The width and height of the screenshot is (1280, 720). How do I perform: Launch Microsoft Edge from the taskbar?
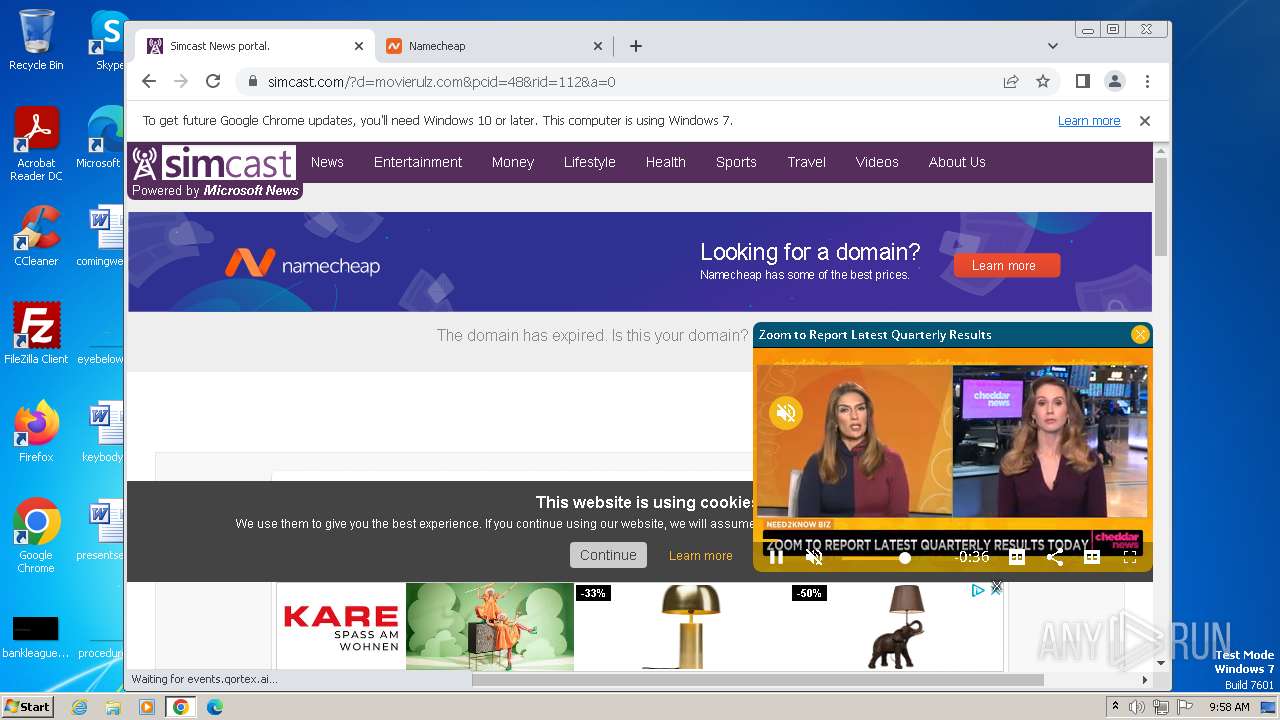click(x=214, y=707)
